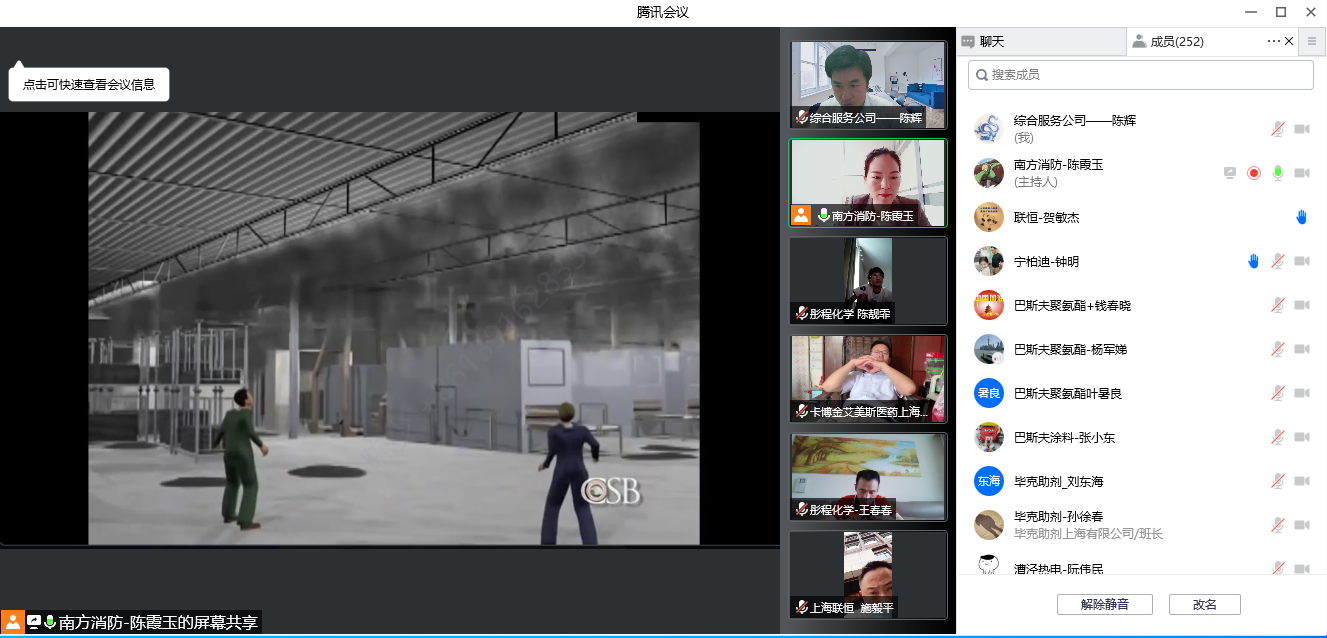This screenshot has height=638, width=1327.
Task: Click camera icon in 南方消防-陈霞玉 row
Action: 1302,173
